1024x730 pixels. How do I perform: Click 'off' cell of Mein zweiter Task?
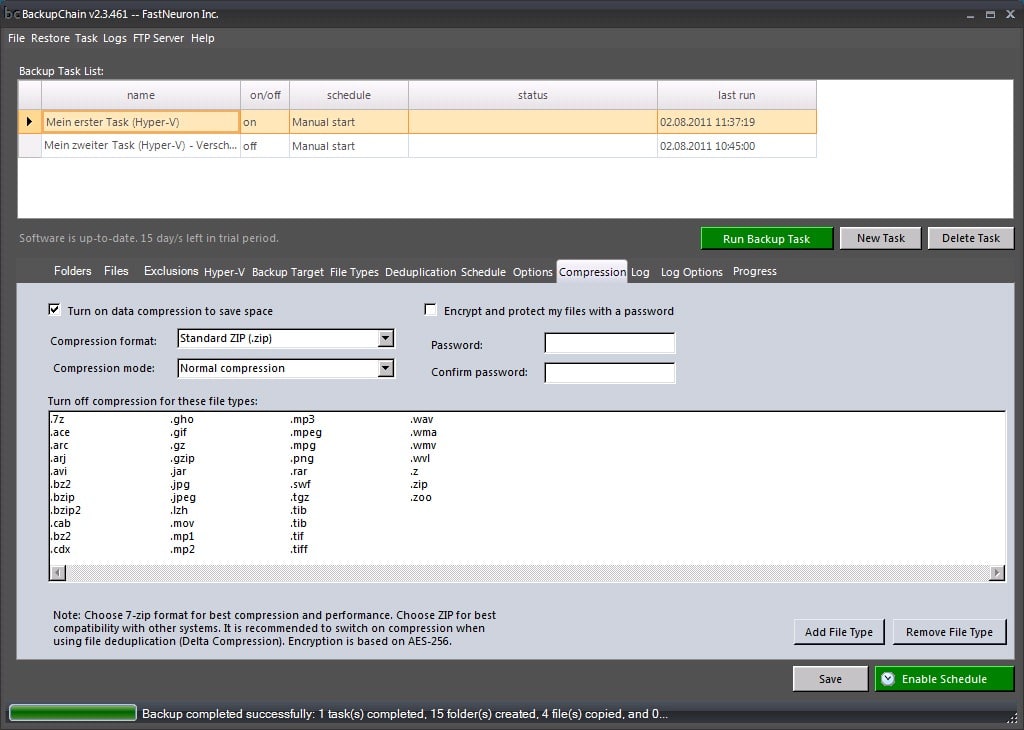point(265,146)
